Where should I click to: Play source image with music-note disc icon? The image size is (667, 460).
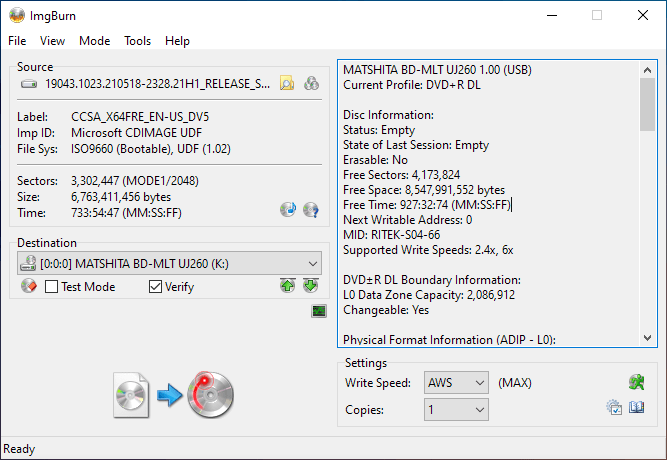point(288,209)
